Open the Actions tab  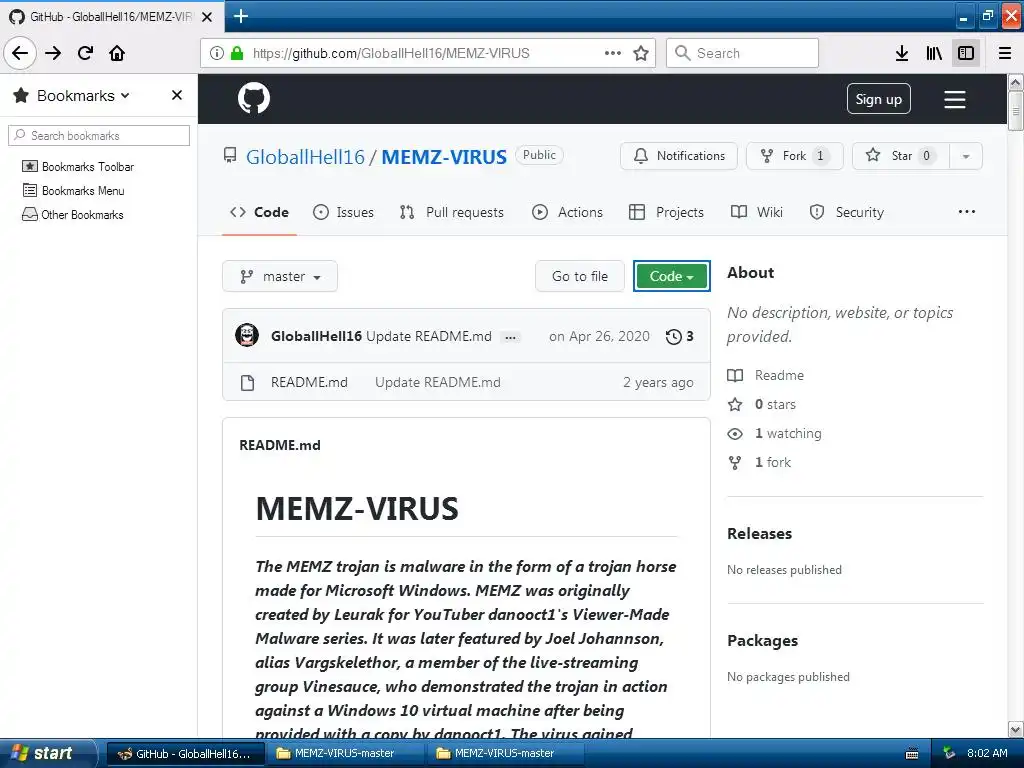click(568, 212)
